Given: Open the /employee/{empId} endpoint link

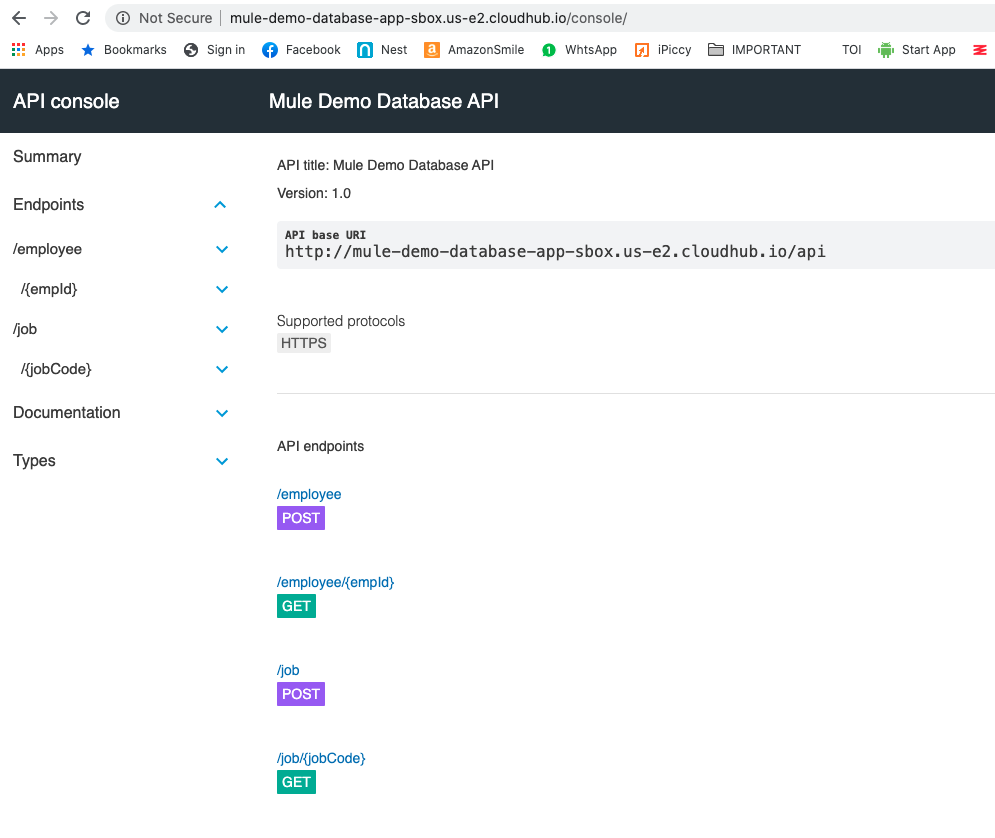Looking at the screenshot, I should click(x=335, y=582).
